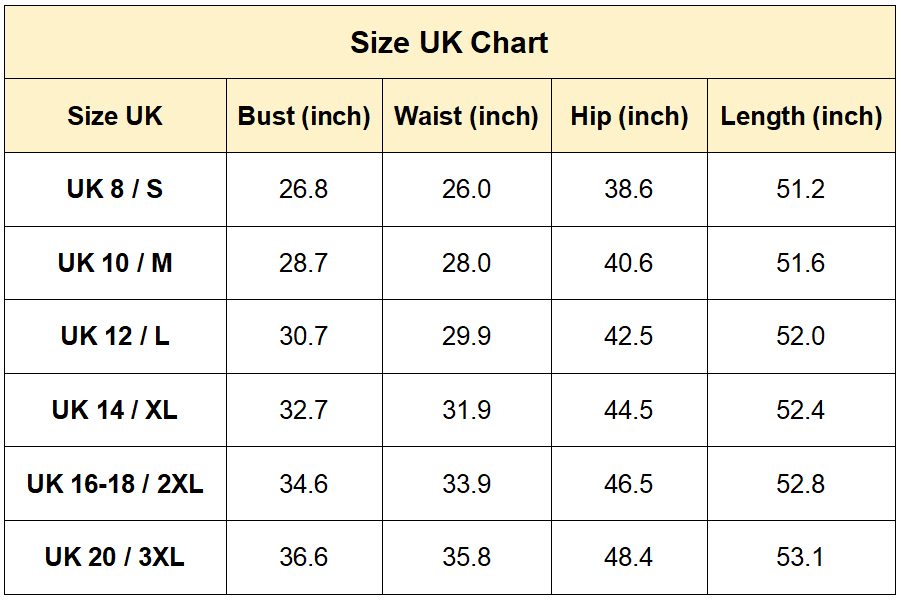Select the hip value 42.5

click(628, 336)
